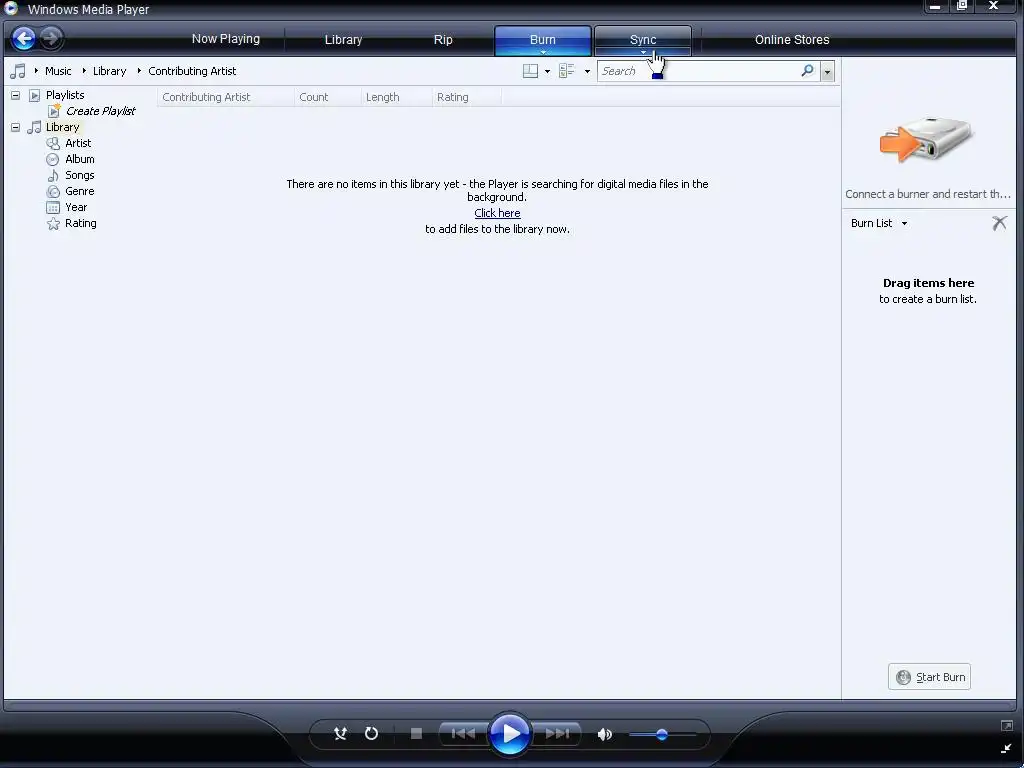Click the Windows Media Player title icon
Image resolution: width=1024 pixels, height=768 pixels.
[x=11, y=8]
